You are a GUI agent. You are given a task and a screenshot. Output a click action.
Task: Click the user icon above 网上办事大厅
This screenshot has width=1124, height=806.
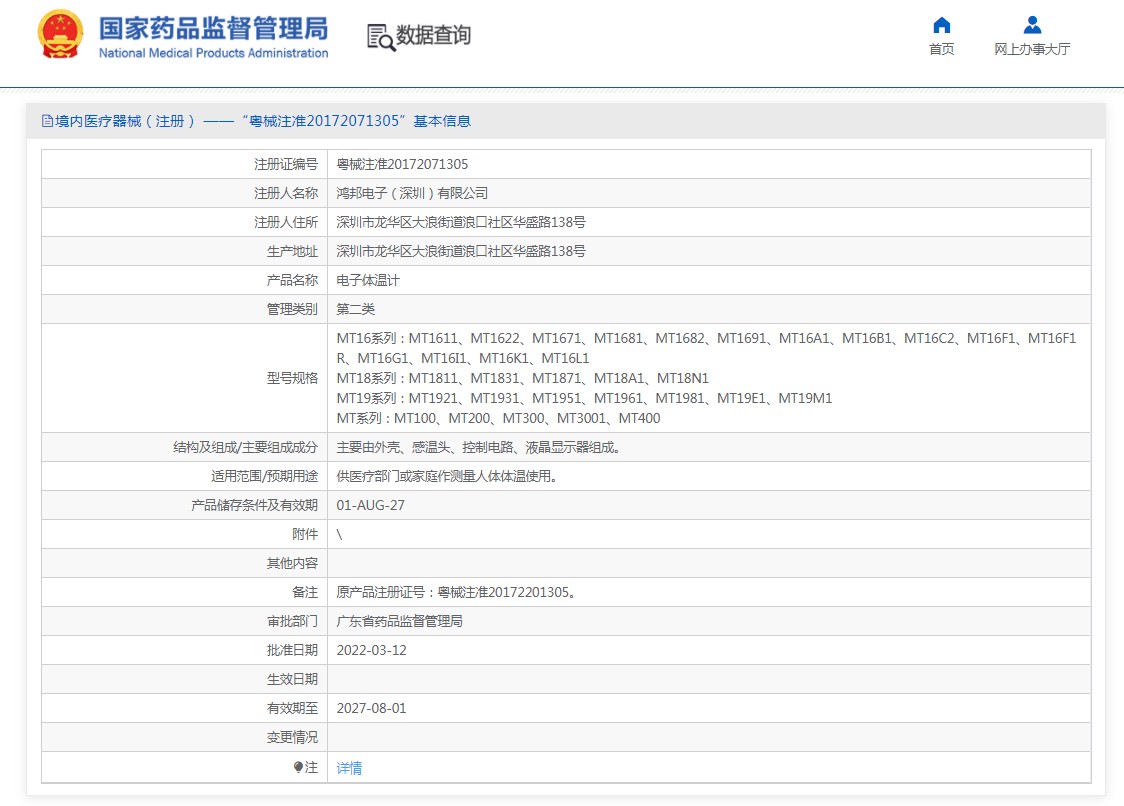tap(1032, 26)
